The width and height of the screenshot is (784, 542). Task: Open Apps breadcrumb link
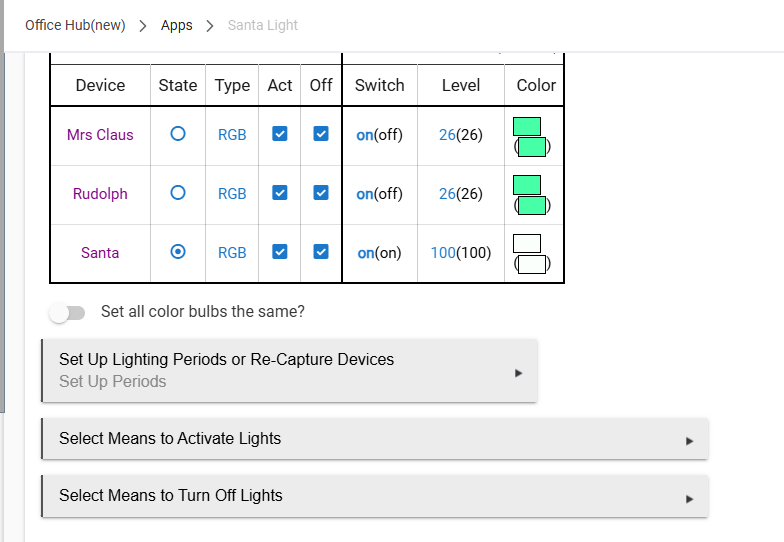(177, 25)
